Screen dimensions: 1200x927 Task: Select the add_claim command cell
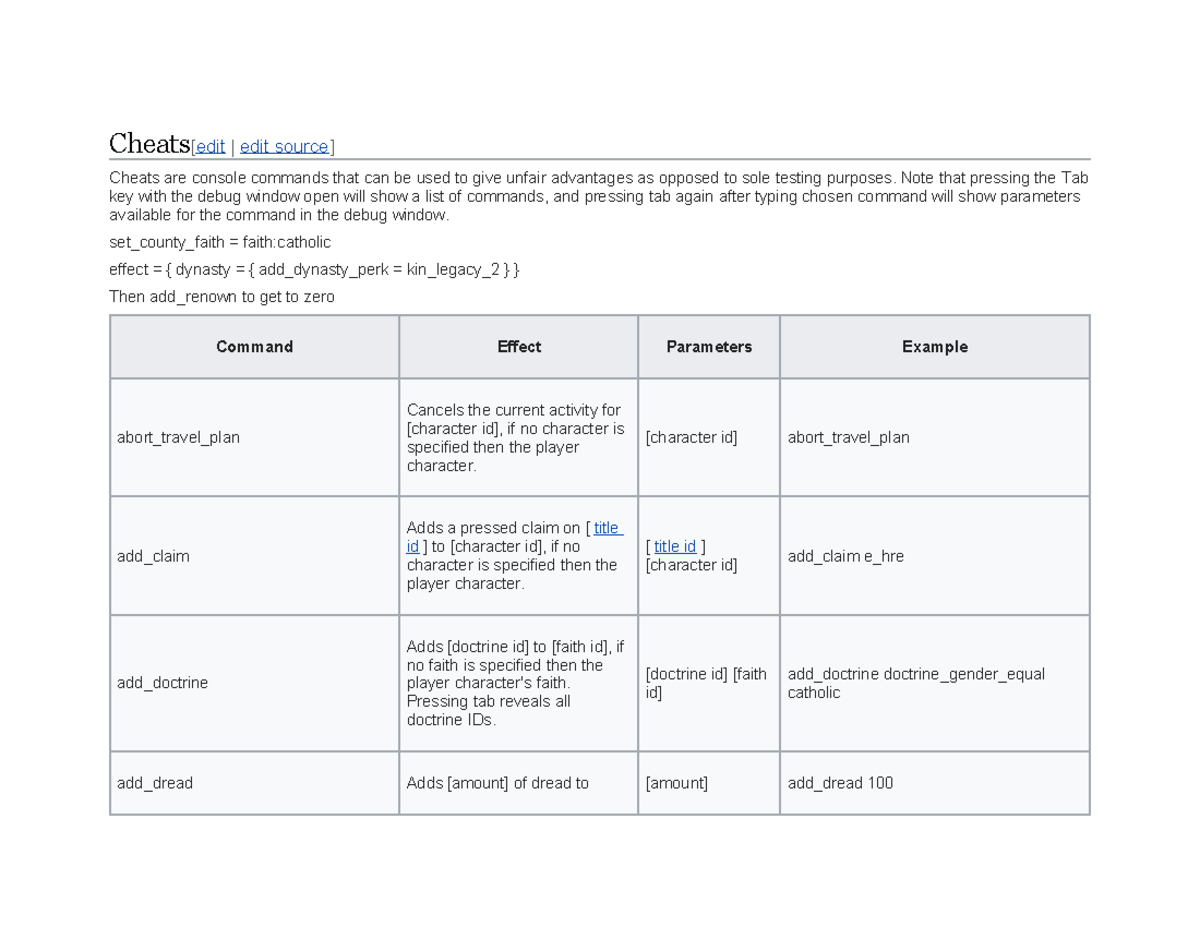[153, 556]
